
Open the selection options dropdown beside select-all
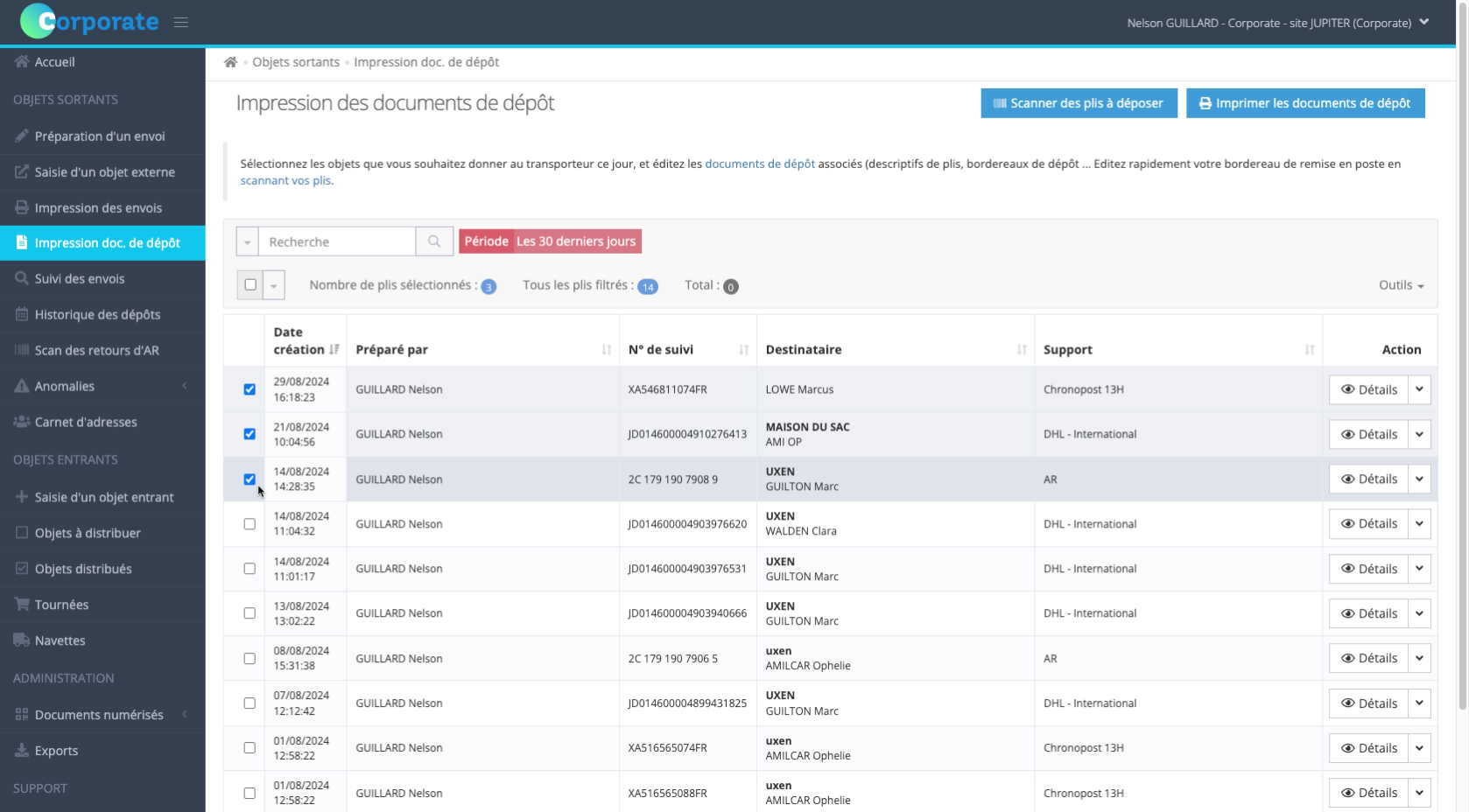(274, 285)
